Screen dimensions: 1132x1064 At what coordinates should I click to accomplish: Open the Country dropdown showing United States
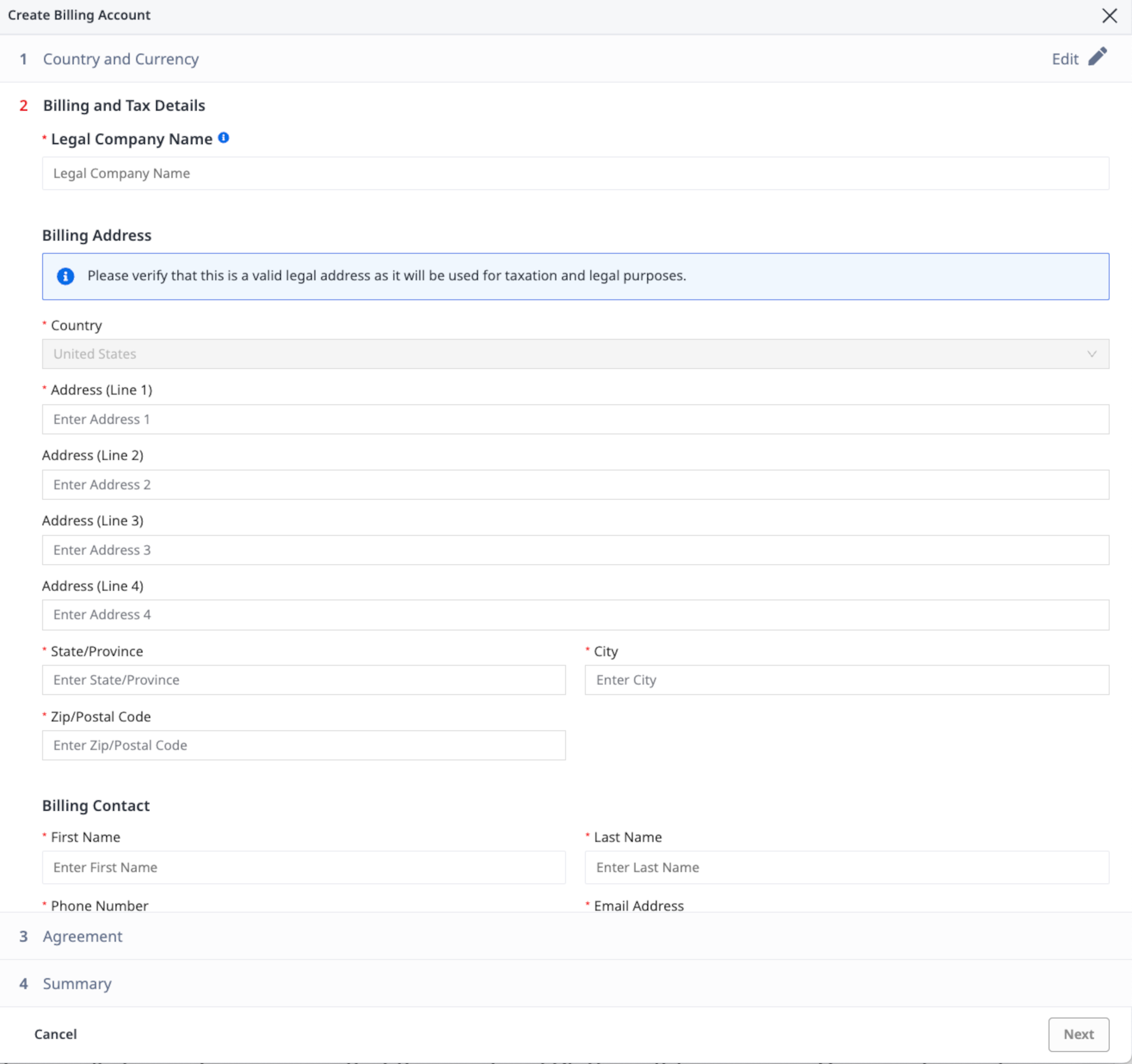[x=575, y=354]
